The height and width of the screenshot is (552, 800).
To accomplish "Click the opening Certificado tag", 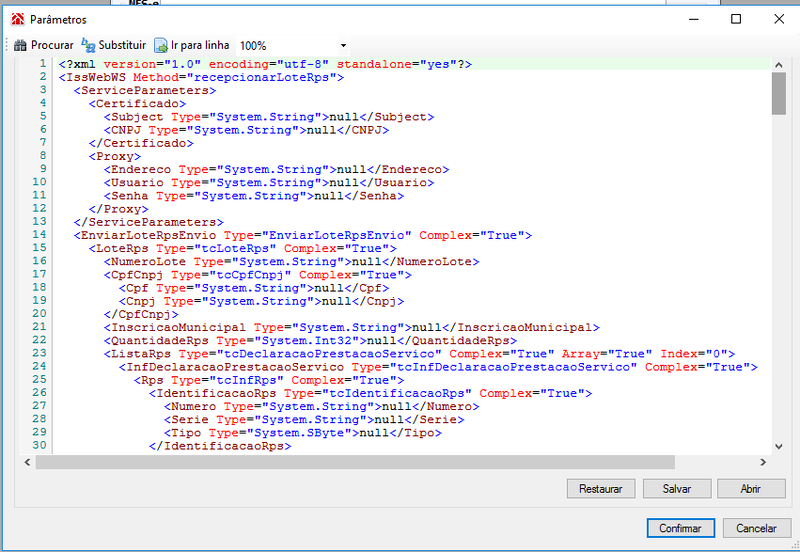I will pos(137,104).
